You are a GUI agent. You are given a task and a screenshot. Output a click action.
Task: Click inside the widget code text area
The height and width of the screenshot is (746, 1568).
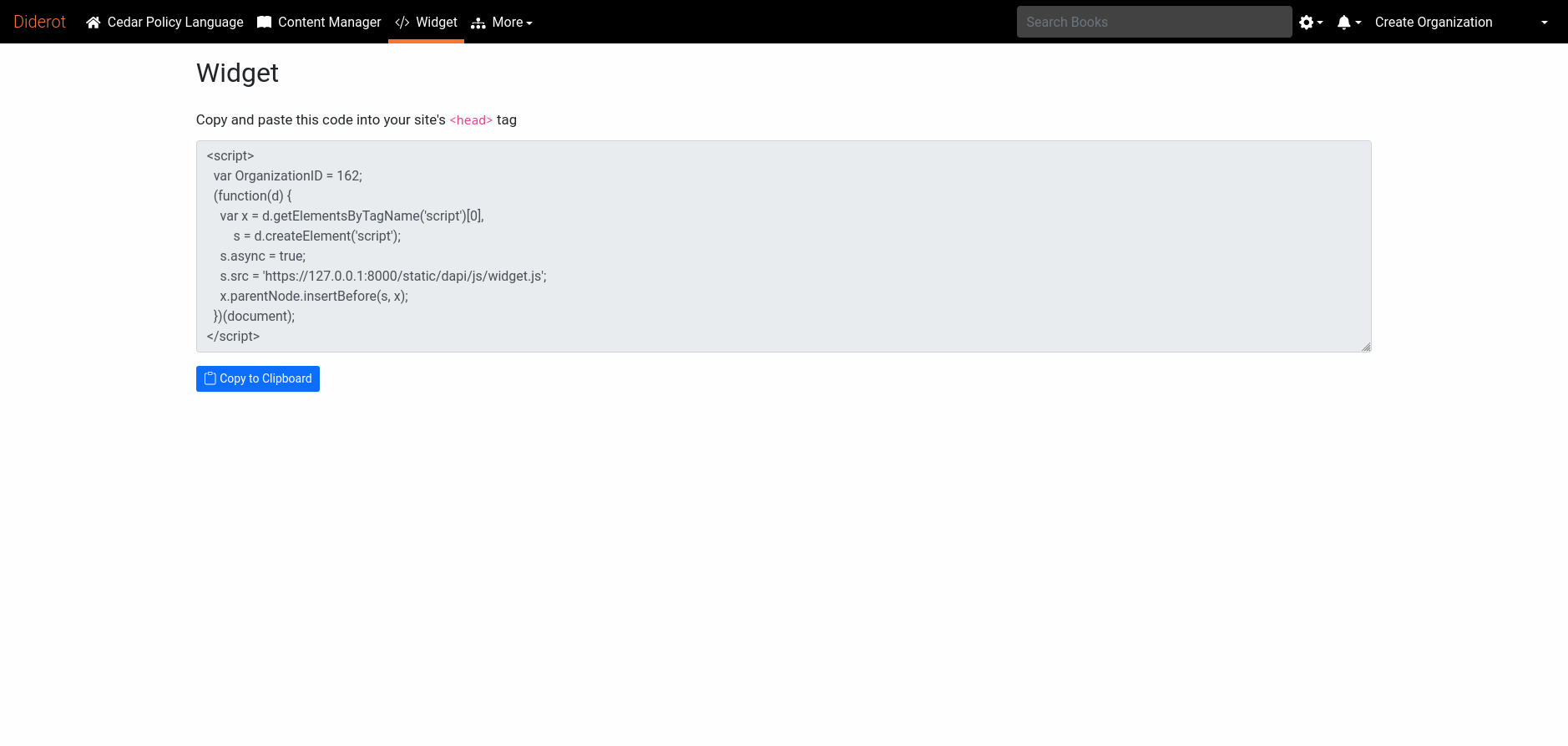783,246
